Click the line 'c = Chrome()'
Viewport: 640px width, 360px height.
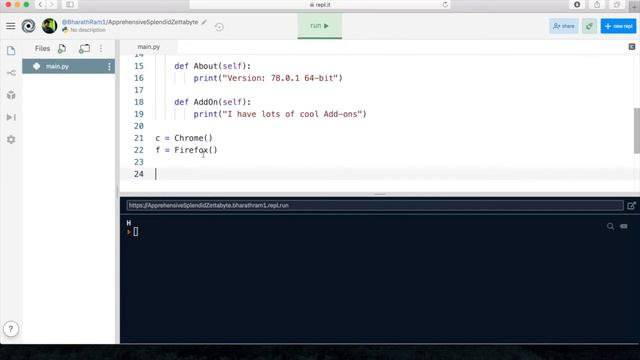point(184,138)
